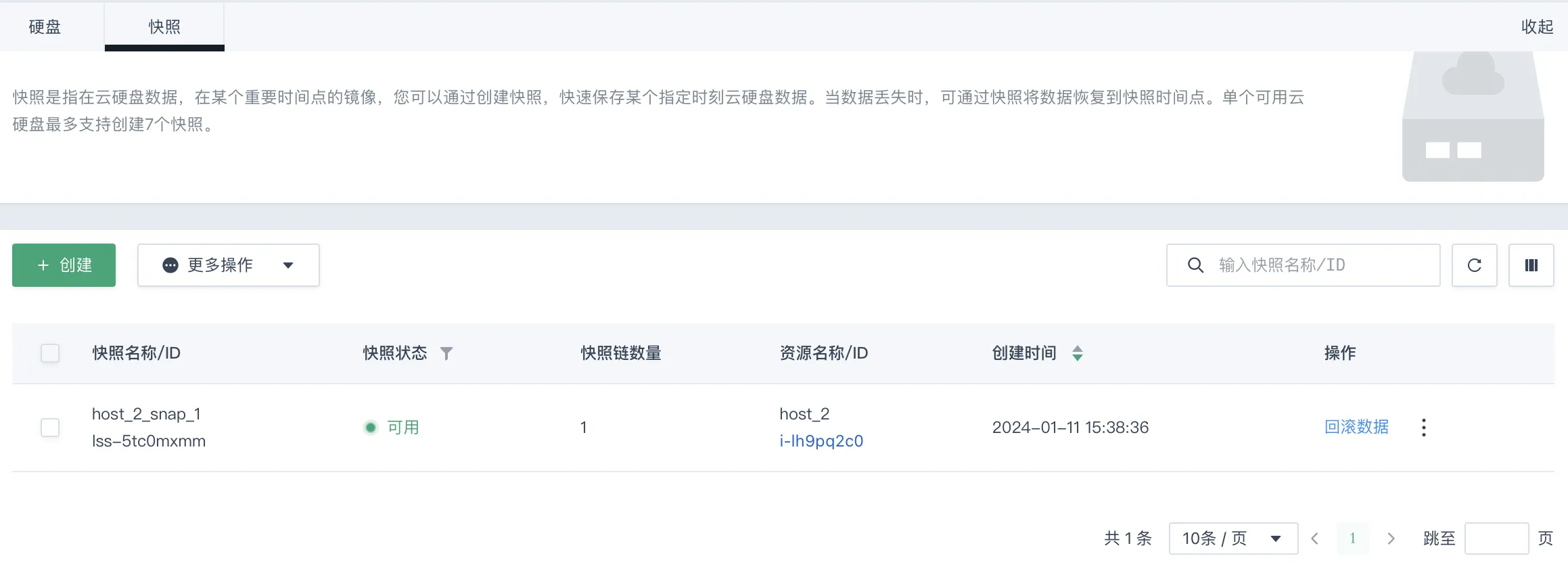This screenshot has width=1568, height=571.
Task: Click the 跳至 page number input
Action: [1496, 539]
